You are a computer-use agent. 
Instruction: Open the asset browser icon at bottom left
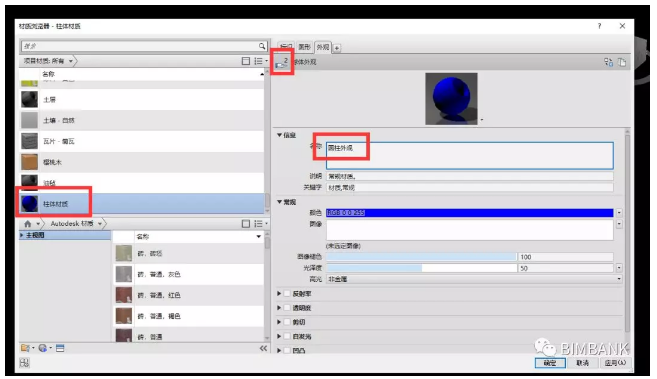[60, 348]
